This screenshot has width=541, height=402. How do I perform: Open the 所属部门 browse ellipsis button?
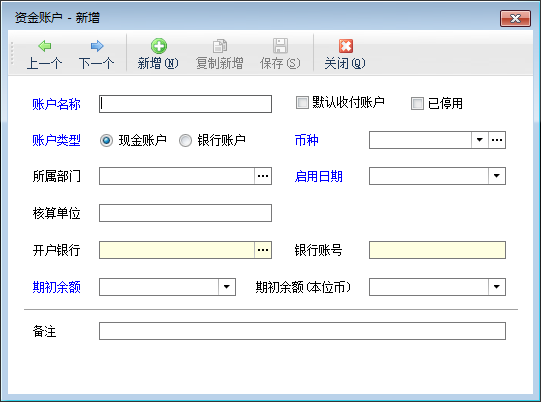[x=263, y=176]
